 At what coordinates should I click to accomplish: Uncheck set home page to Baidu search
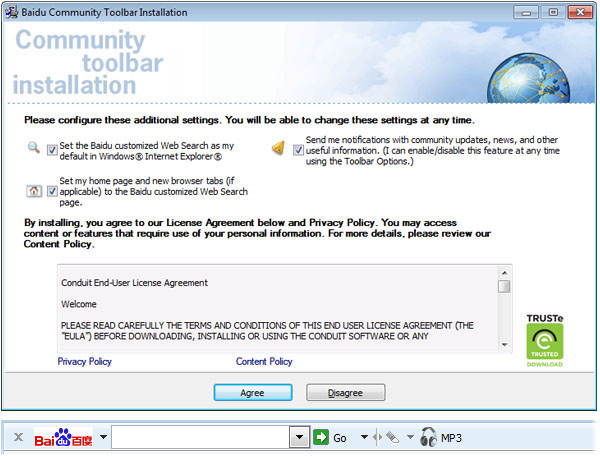pyautogui.click(x=52, y=191)
